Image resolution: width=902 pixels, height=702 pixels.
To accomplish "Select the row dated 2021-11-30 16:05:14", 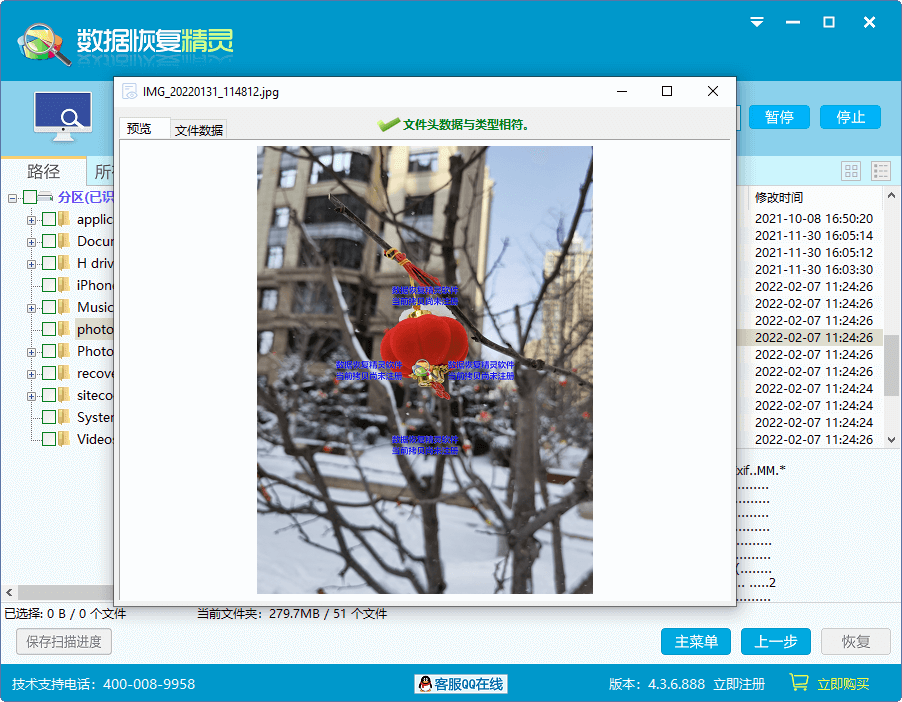I will coord(813,235).
